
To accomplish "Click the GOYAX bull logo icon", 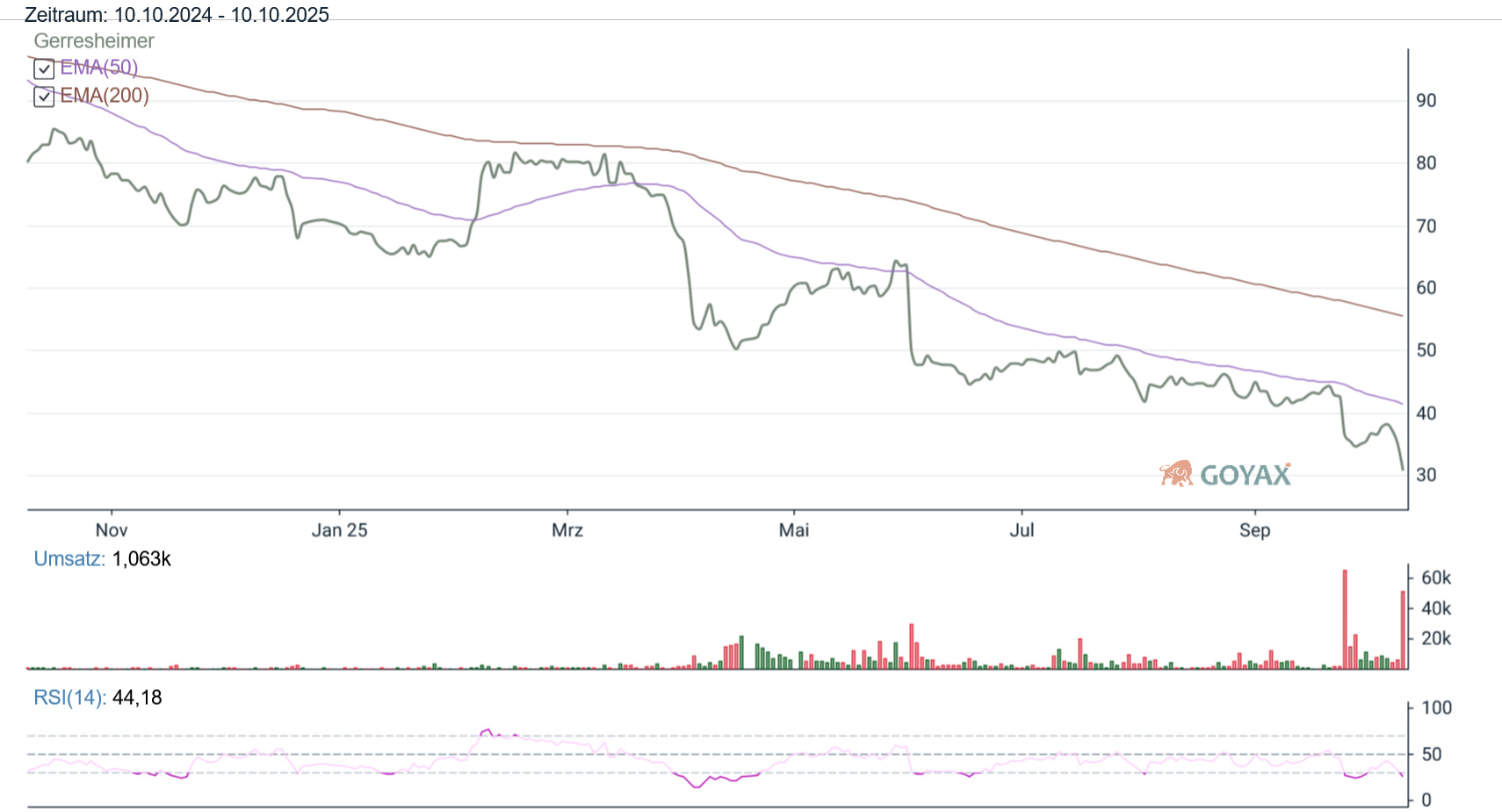I will coord(1176,474).
